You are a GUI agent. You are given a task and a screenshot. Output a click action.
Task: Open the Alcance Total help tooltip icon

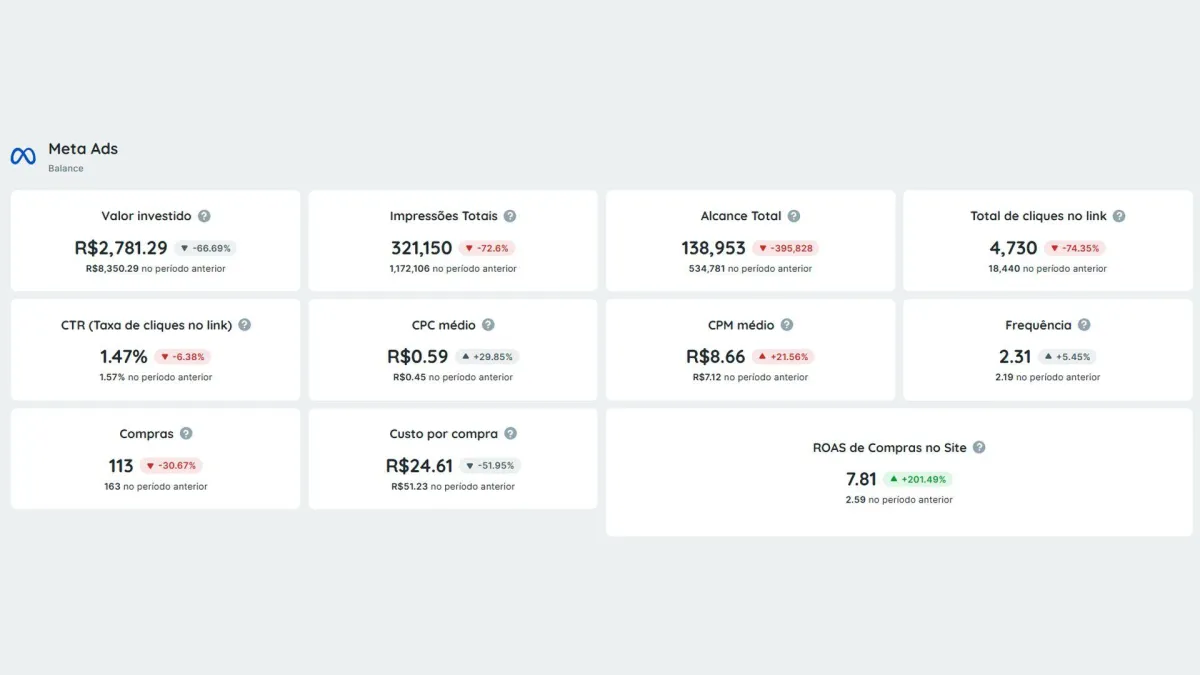[x=794, y=216]
